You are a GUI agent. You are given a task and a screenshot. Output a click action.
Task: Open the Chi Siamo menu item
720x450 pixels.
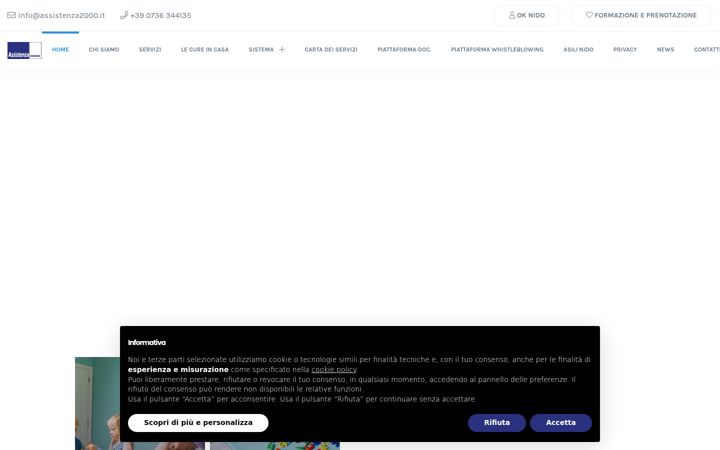pos(104,50)
